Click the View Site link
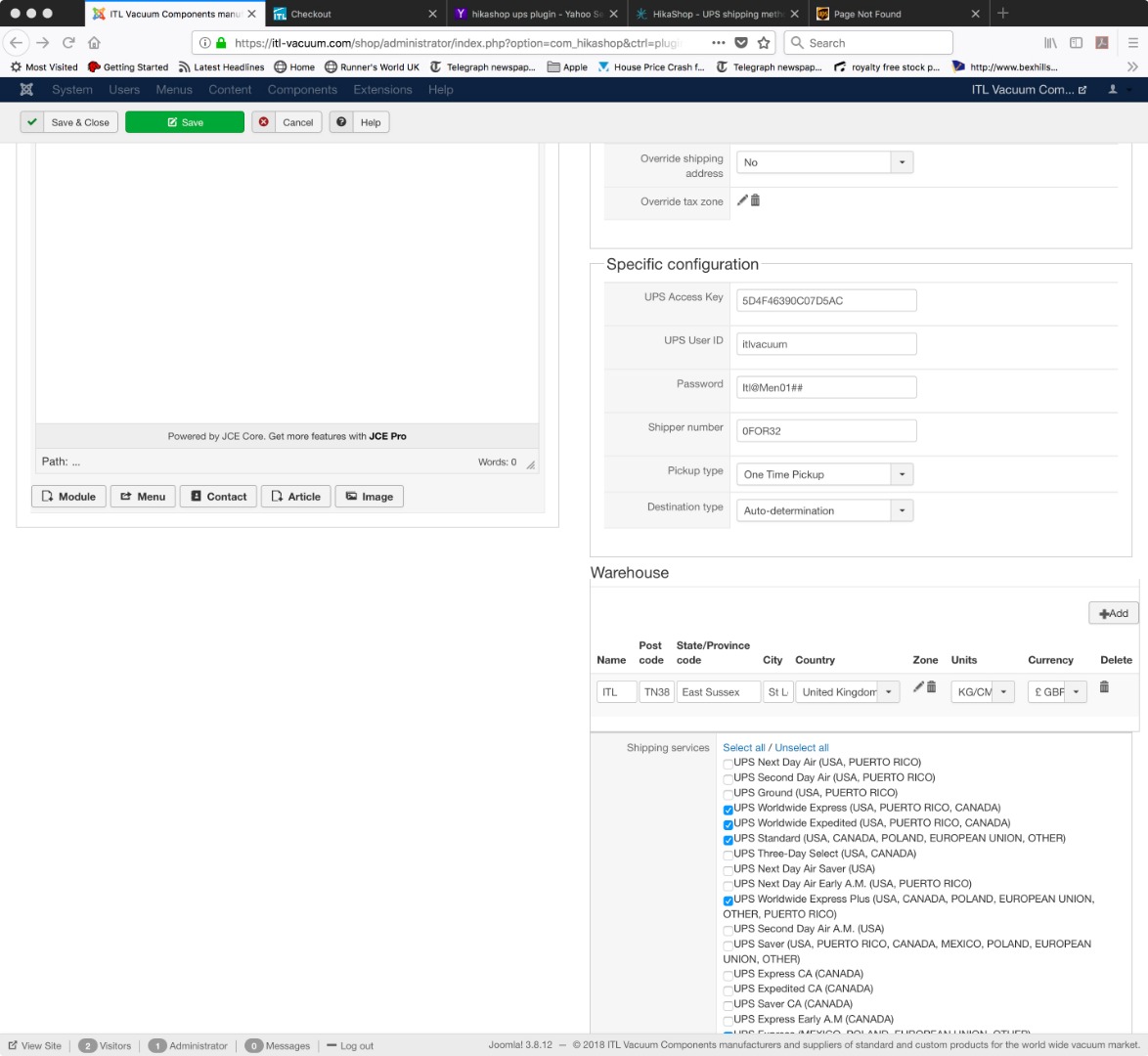1148x1056 pixels. [35, 1045]
